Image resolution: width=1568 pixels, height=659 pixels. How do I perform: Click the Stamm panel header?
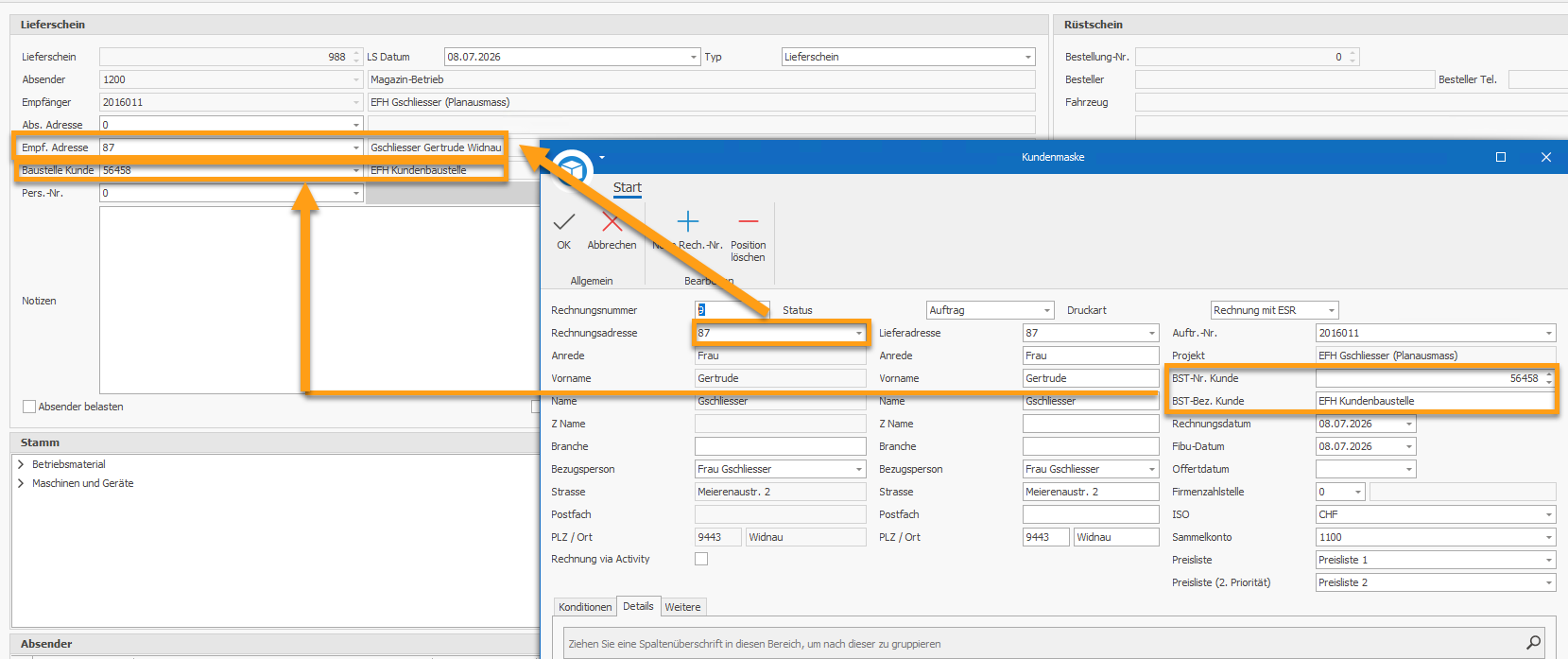pyautogui.click(x=274, y=442)
